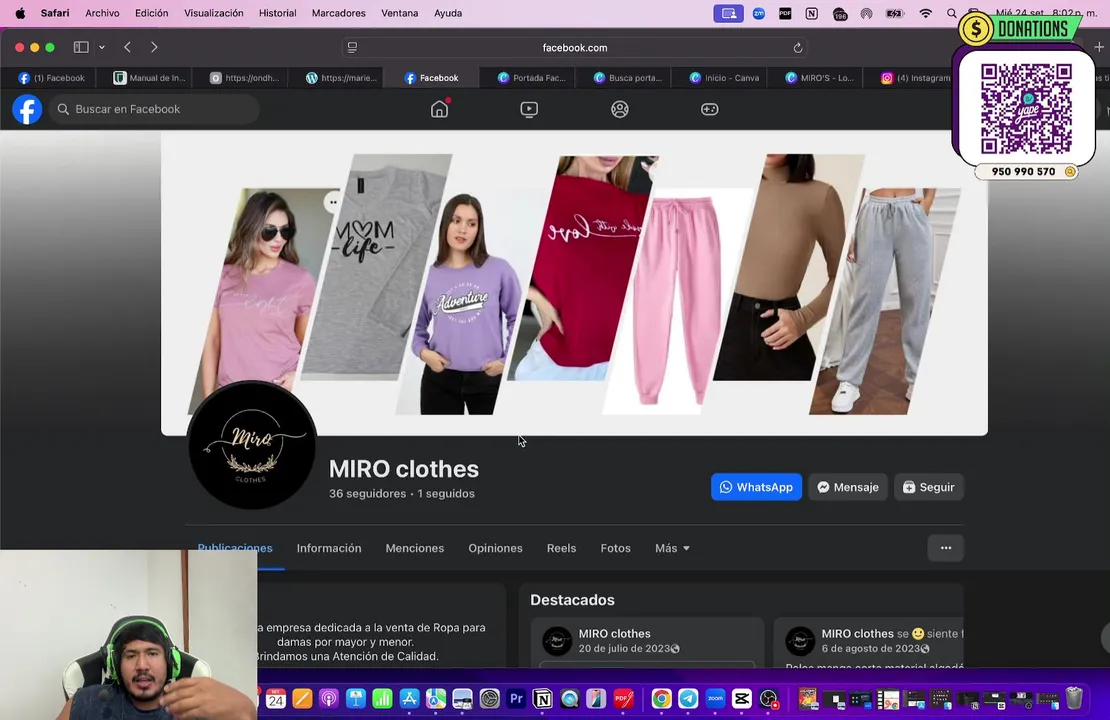Viewport: 1110px width, 720px height.
Task: Switch to the Inicio - Canva browser tab
Action: click(x=724, y=78)
